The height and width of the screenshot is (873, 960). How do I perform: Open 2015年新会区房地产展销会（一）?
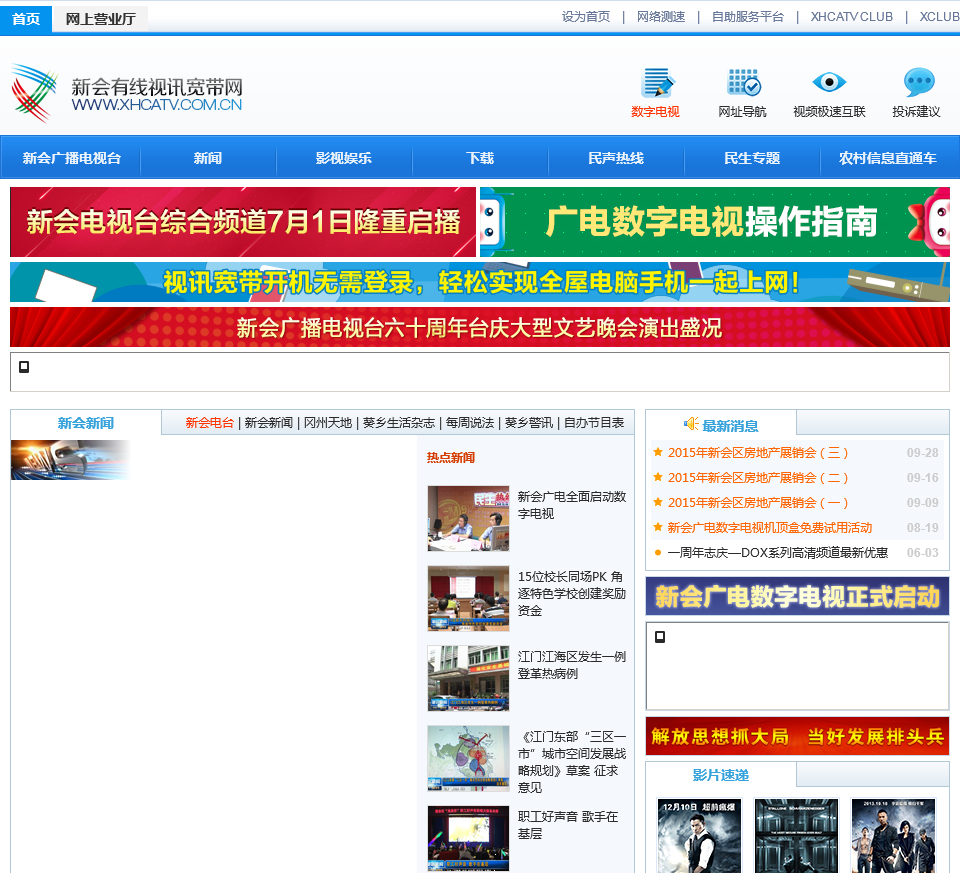757,503
